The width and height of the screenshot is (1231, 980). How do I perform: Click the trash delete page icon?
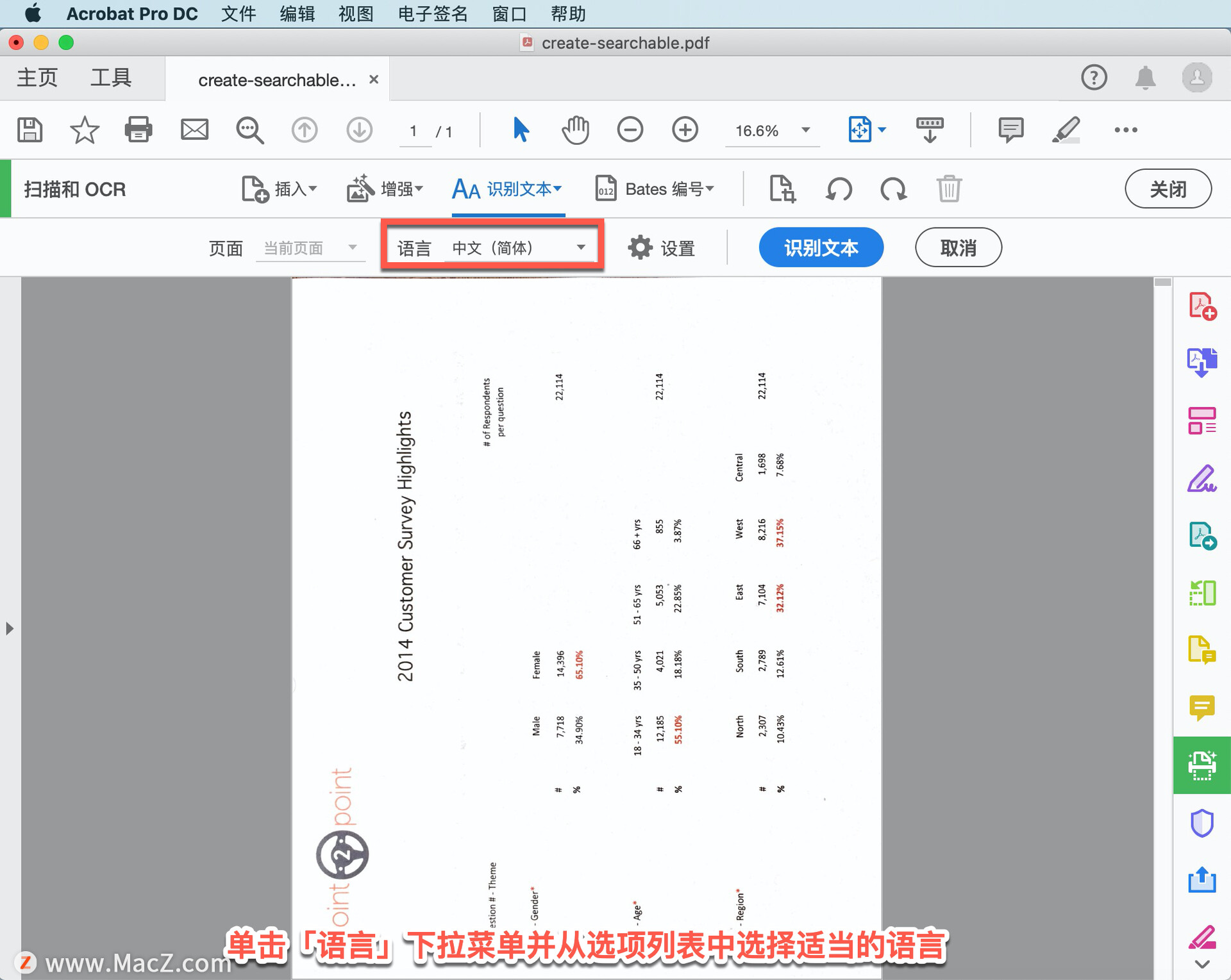tap(948, 189)
